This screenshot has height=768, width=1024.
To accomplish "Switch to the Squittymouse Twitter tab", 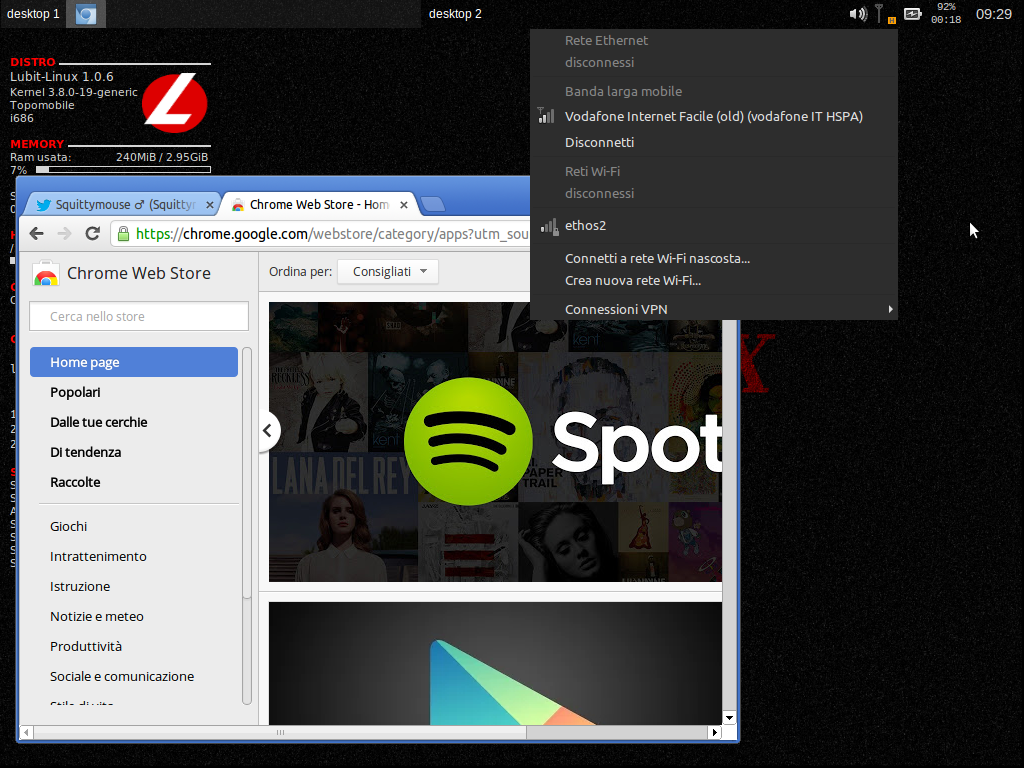I will tap(120, 202).
